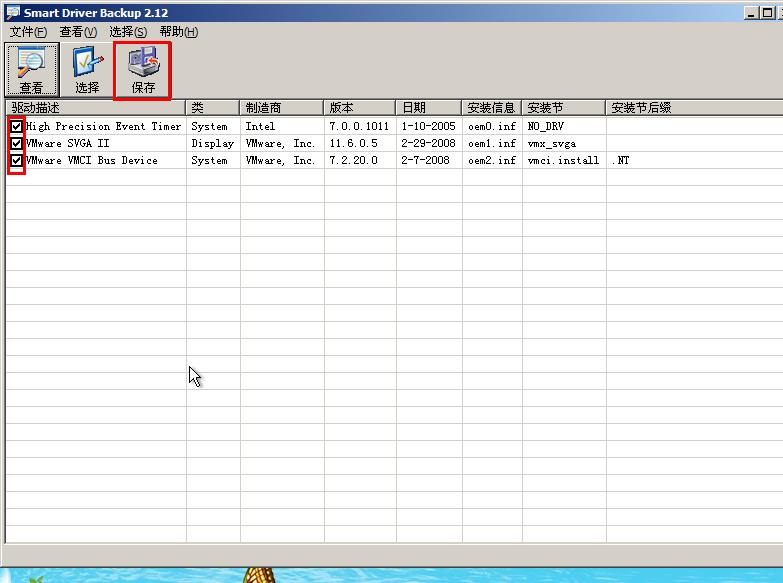The height and width of the screenshot is (583, 783).
Task: Click date 2-29-2008 cell
Action: click(x=428, y=143)
